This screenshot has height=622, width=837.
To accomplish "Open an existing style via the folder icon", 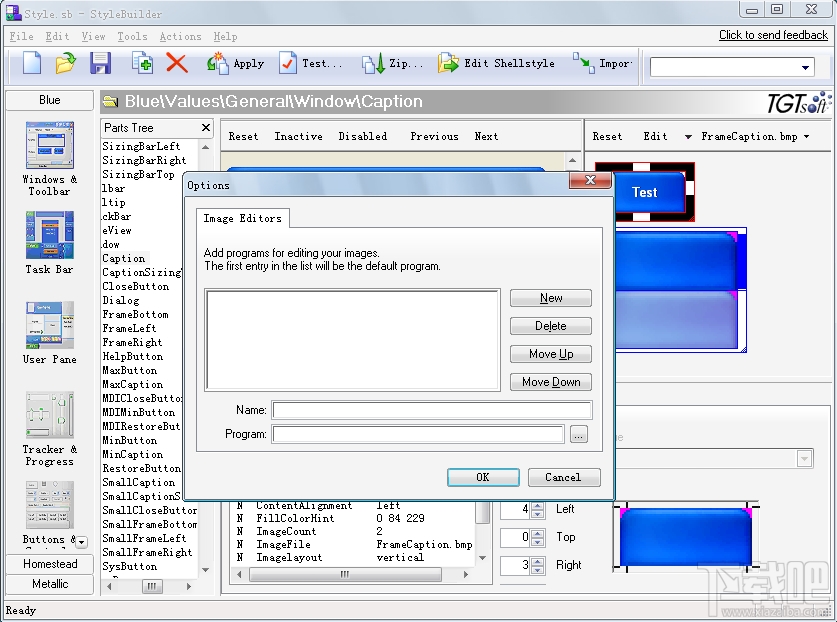I will coord(66,62).
